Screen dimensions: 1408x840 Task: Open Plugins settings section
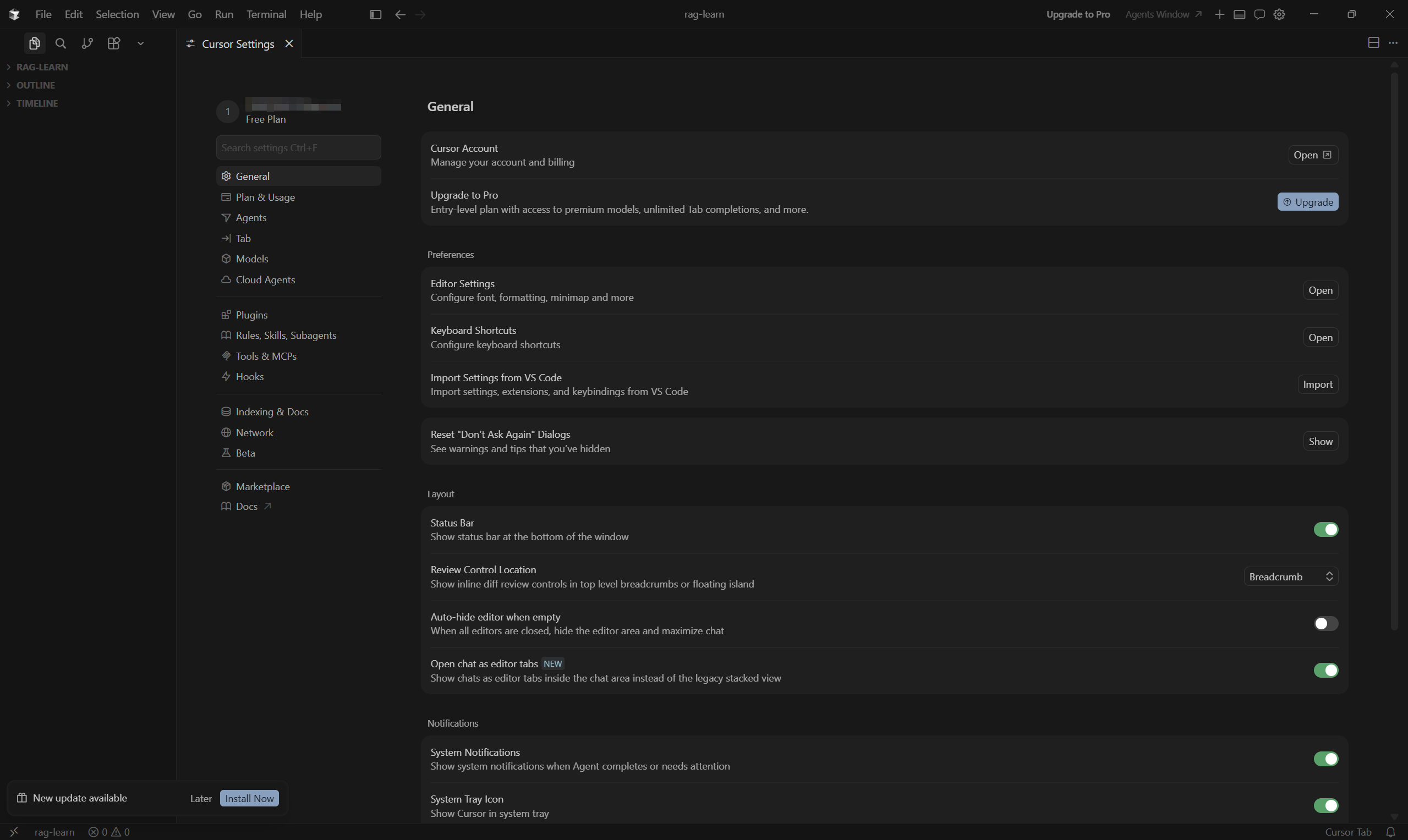click(298, 315)
